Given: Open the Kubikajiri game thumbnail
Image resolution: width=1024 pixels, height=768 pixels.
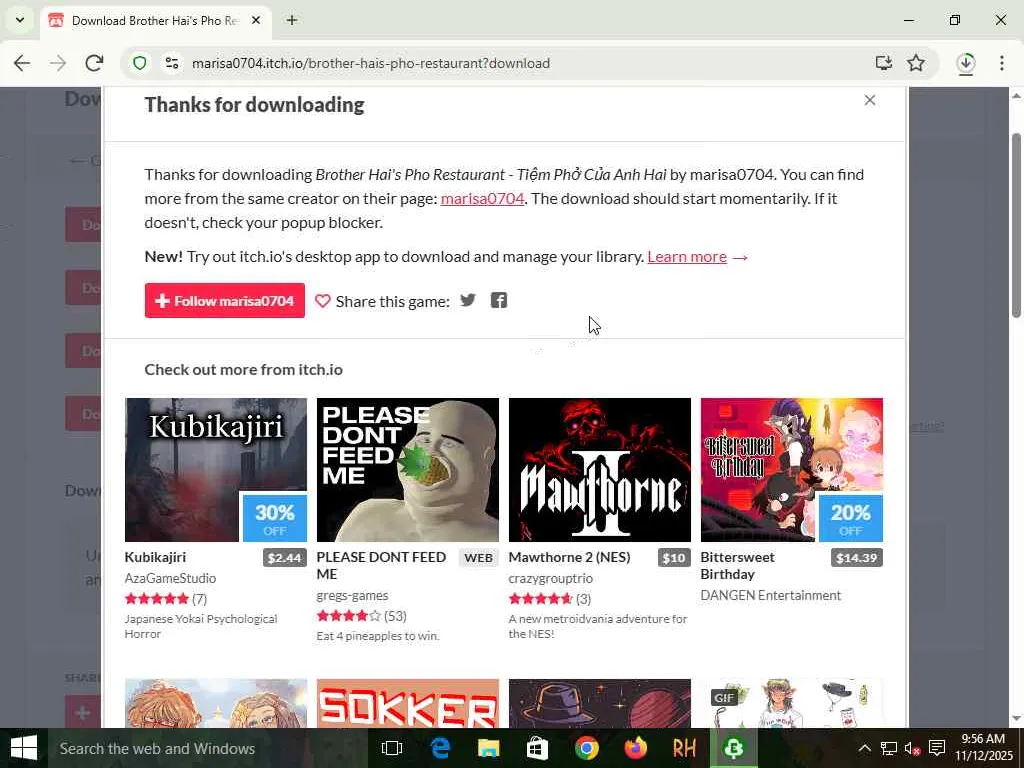Looking at the screenshot, I should (216, 470).
